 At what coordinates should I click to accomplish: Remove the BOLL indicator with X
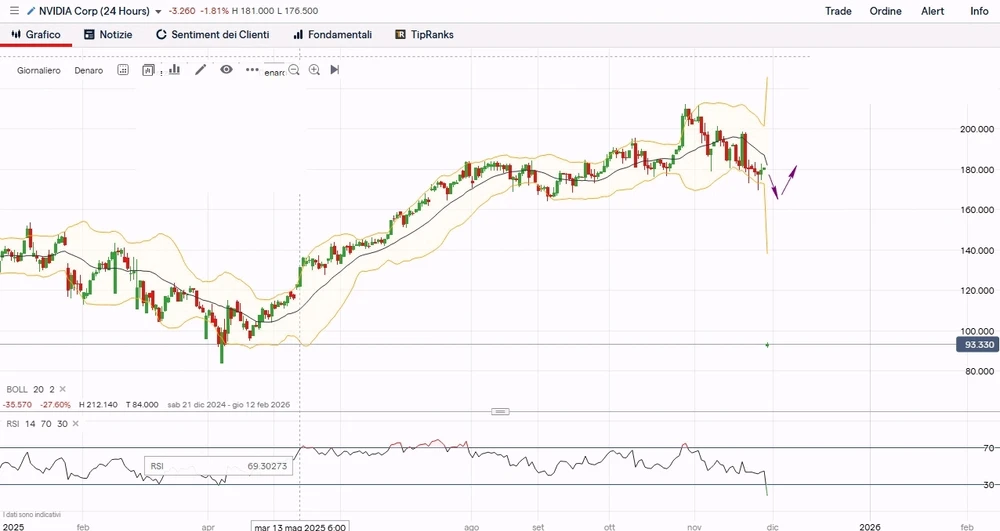point(62,389)
